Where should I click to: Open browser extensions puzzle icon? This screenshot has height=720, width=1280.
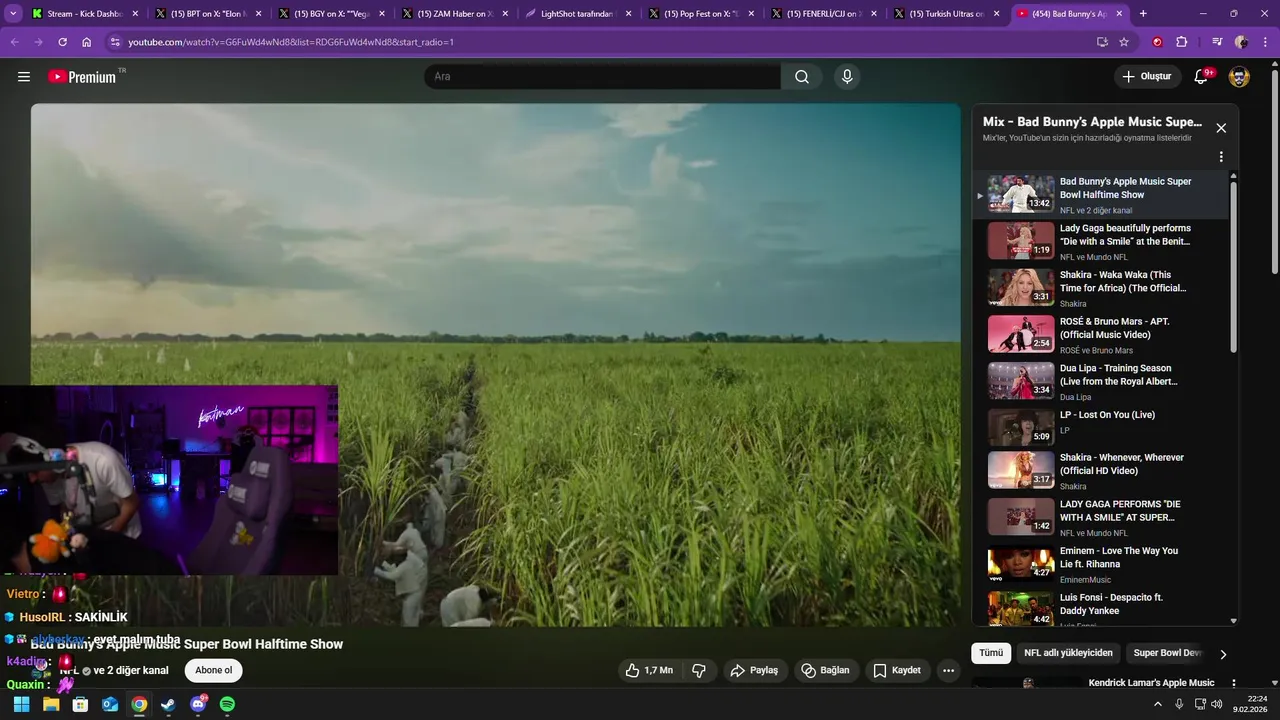pyautogui.click(x=1182, y=42)
